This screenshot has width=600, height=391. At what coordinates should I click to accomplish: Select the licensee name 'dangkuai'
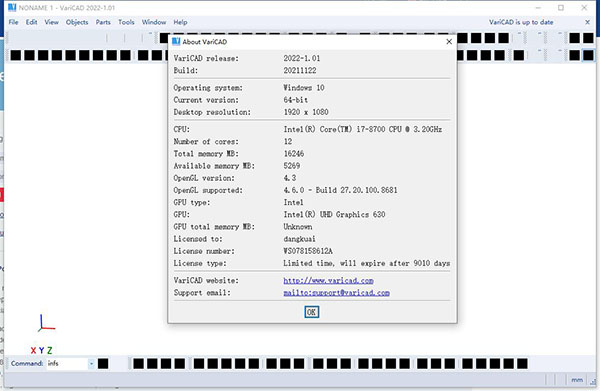coord(299,239)
